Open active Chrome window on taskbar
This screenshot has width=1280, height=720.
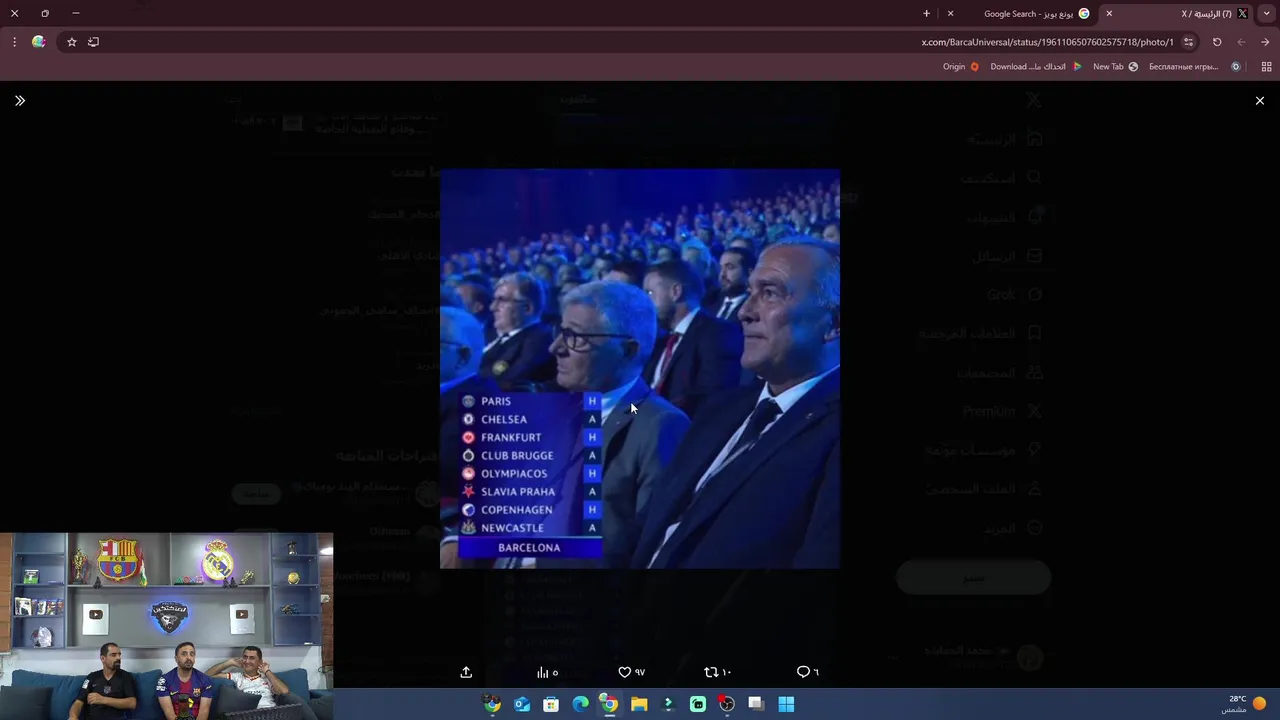pos(609,705)
